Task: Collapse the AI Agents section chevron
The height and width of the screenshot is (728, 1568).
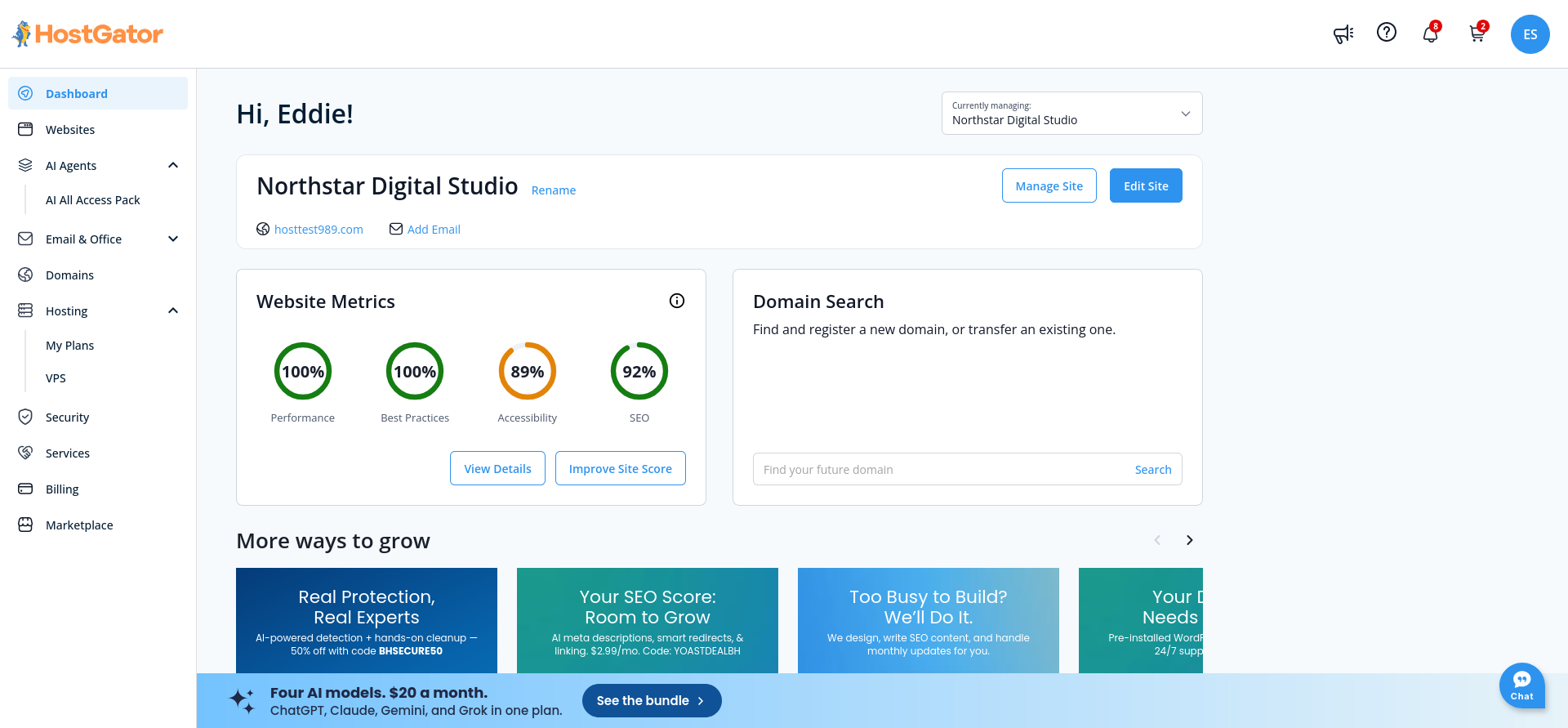Action: pyautogui.click(x=173, y=165)
